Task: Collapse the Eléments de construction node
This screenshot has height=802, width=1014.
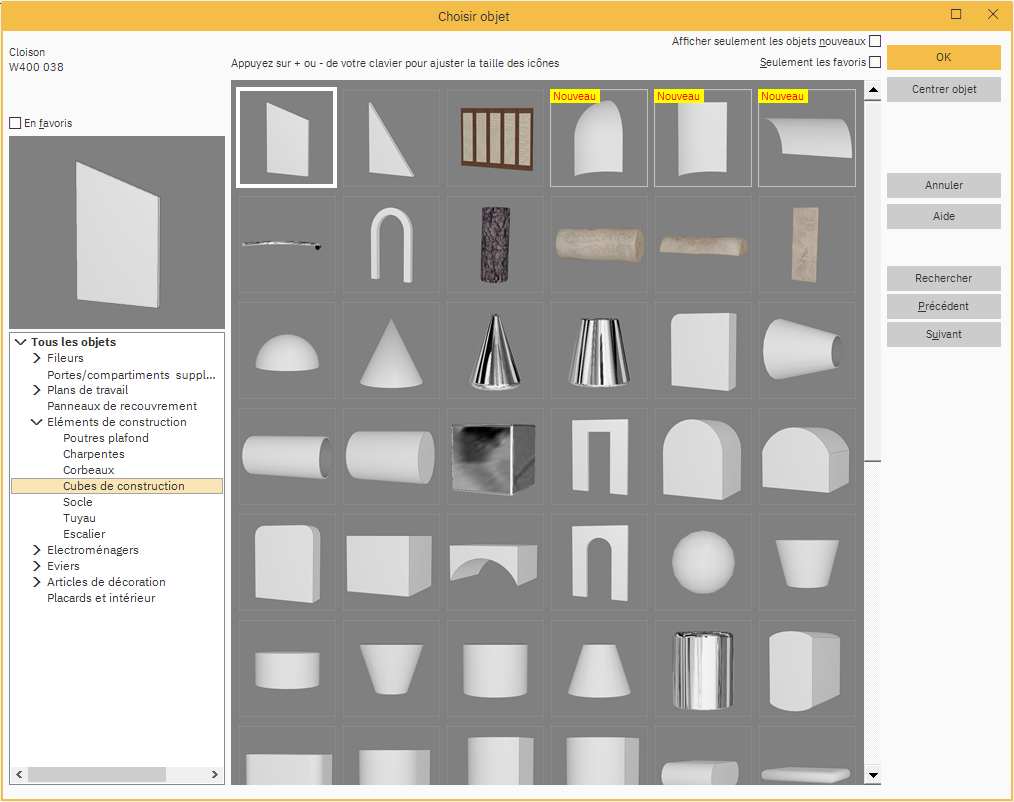Action: pyautogui.click(x=37, y=422)
